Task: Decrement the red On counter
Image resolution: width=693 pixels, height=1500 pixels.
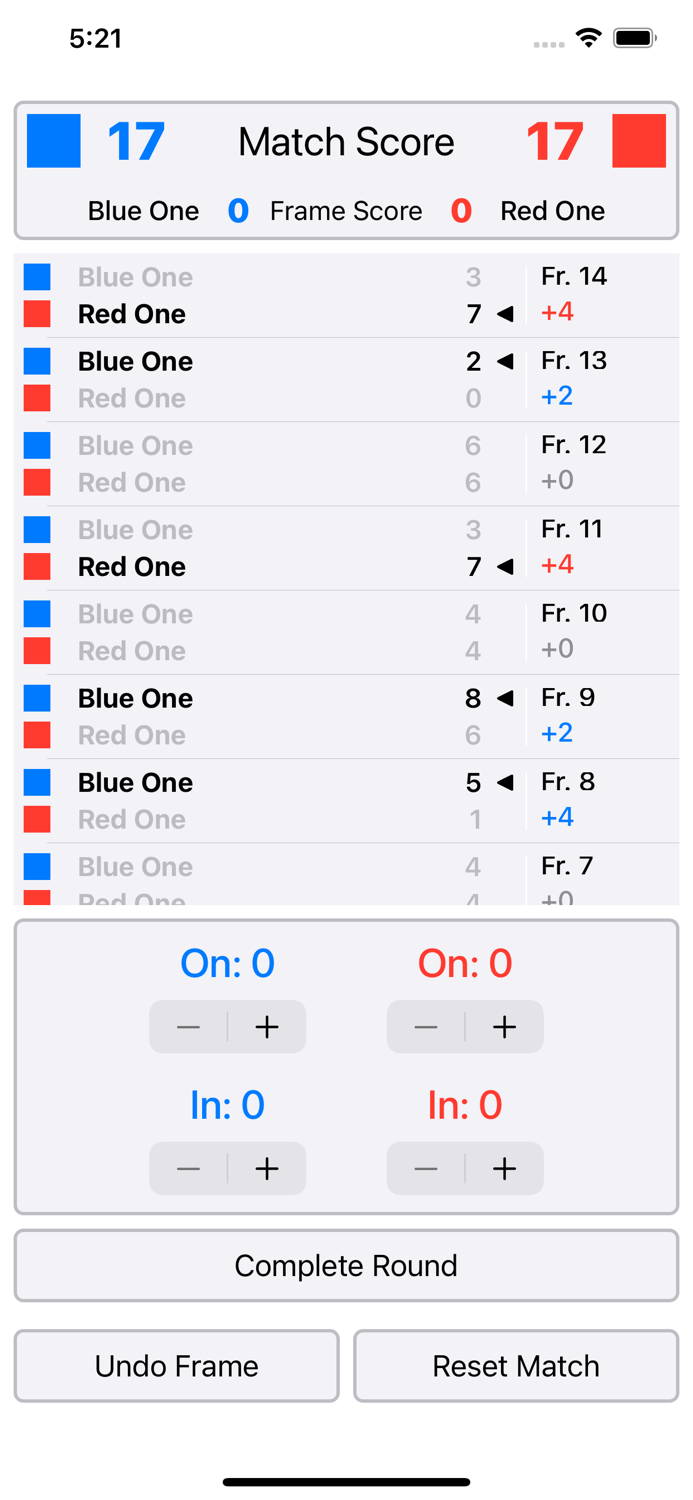Action: (427, 1026)
